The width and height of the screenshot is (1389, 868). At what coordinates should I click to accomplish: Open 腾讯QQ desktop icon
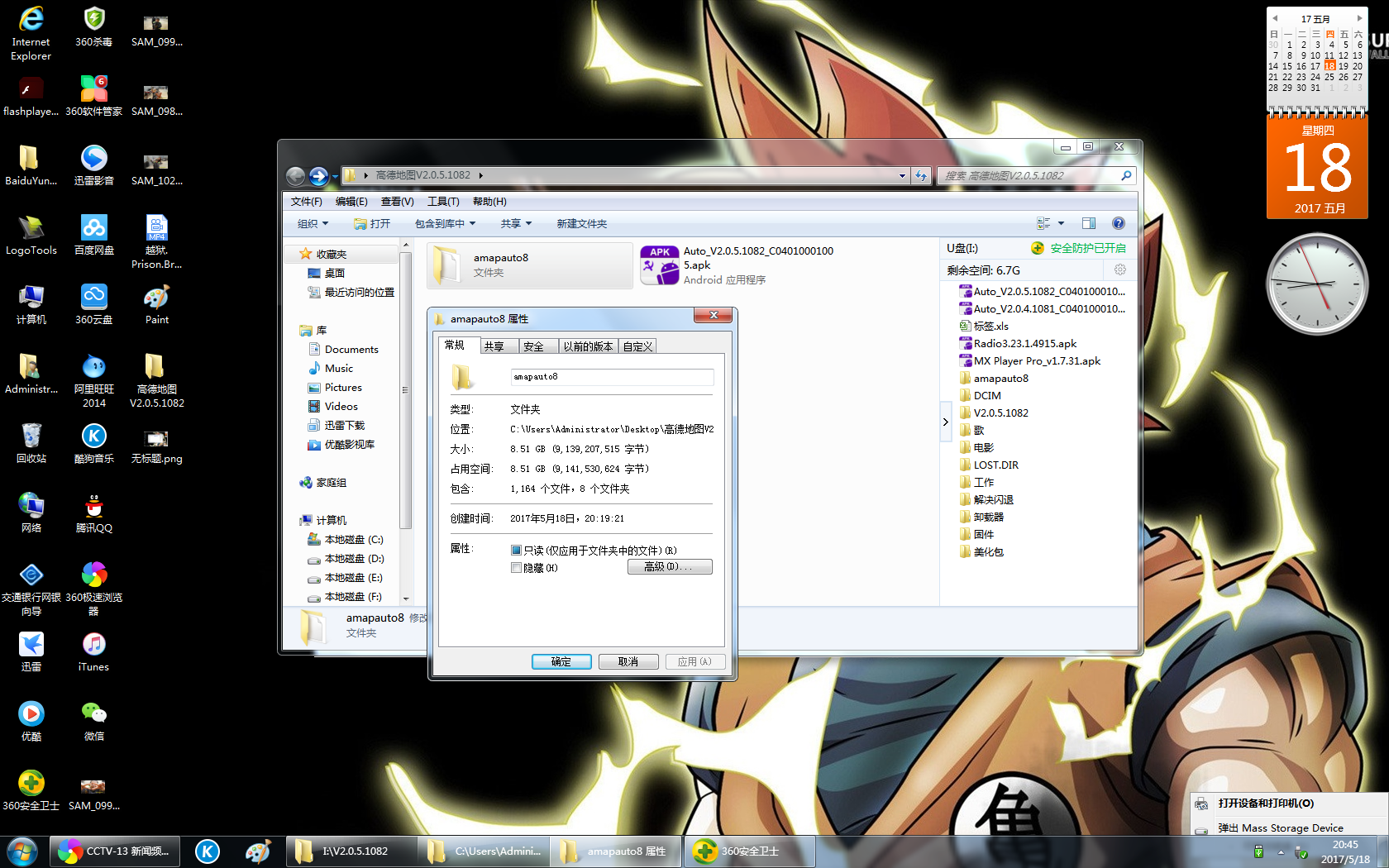point(94,513)
